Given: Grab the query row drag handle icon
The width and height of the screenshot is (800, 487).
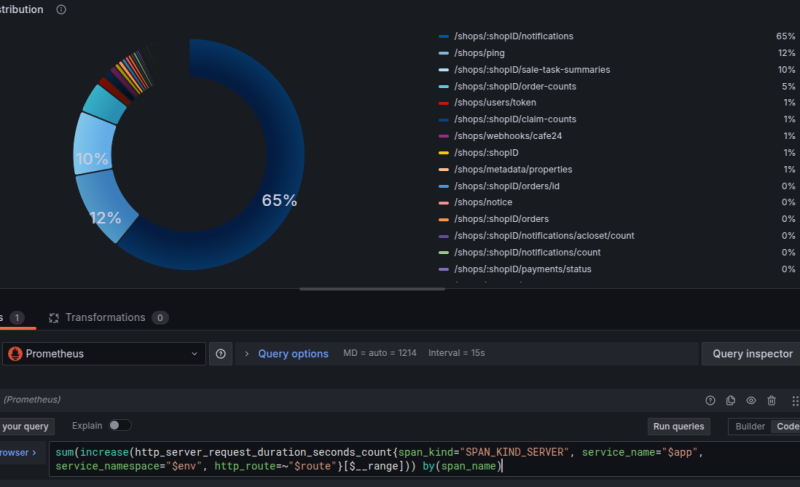Looking at the screenshot, I should point(794,400).
